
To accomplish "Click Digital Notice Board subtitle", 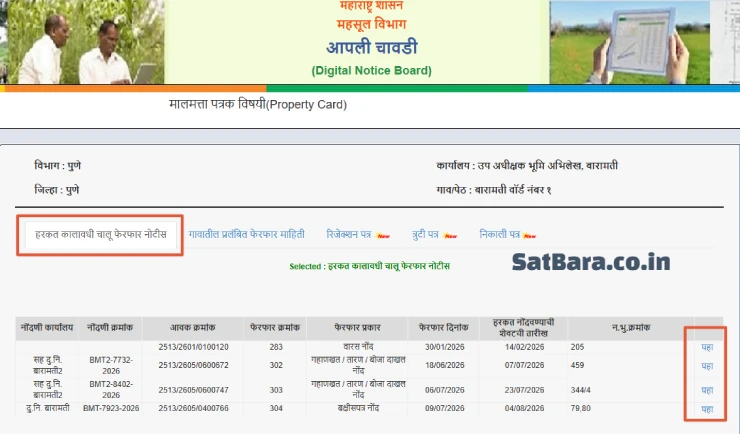I will 371,71.
